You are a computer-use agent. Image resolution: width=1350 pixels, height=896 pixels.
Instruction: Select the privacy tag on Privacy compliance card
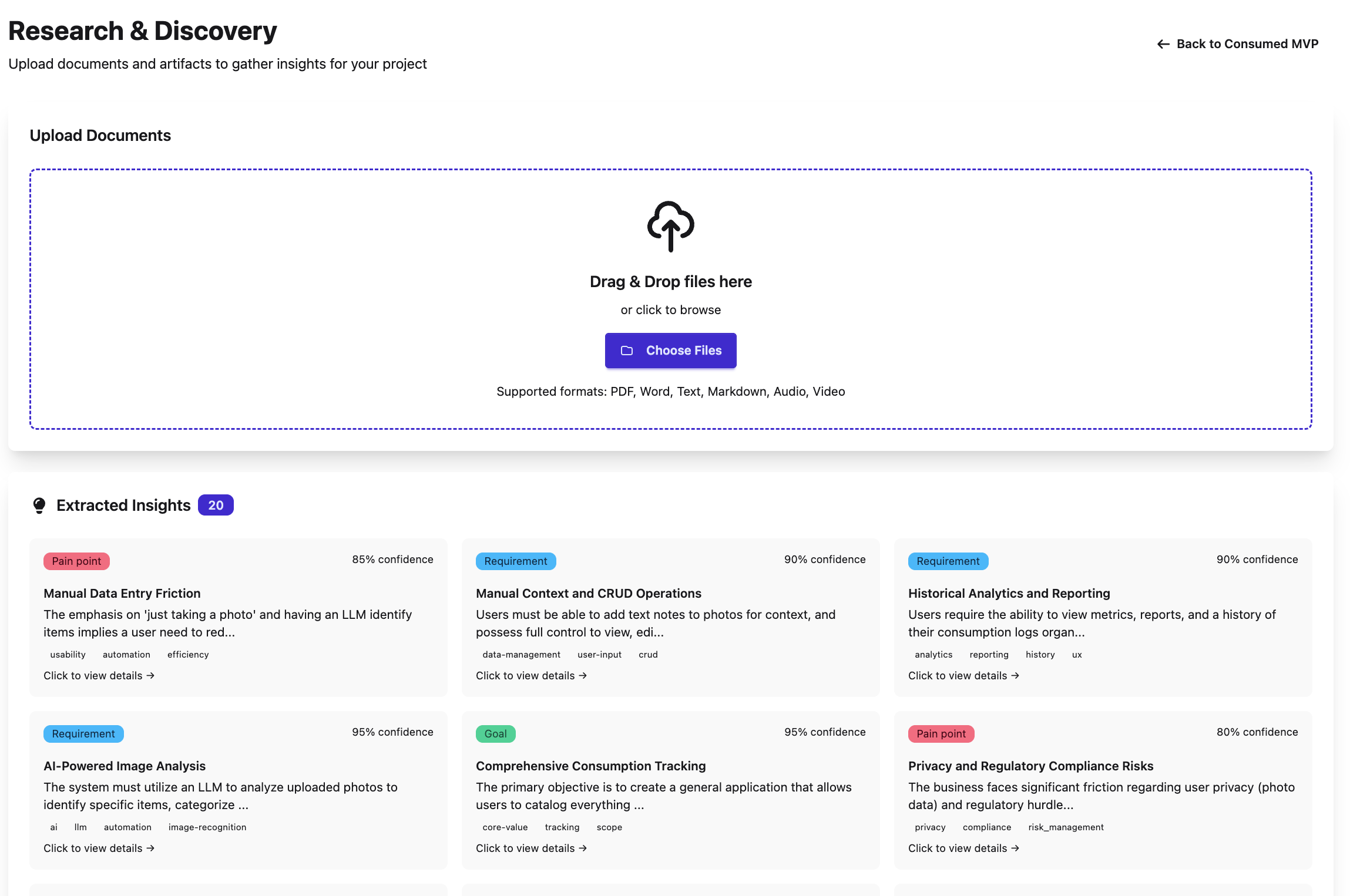tap(930, 827)
